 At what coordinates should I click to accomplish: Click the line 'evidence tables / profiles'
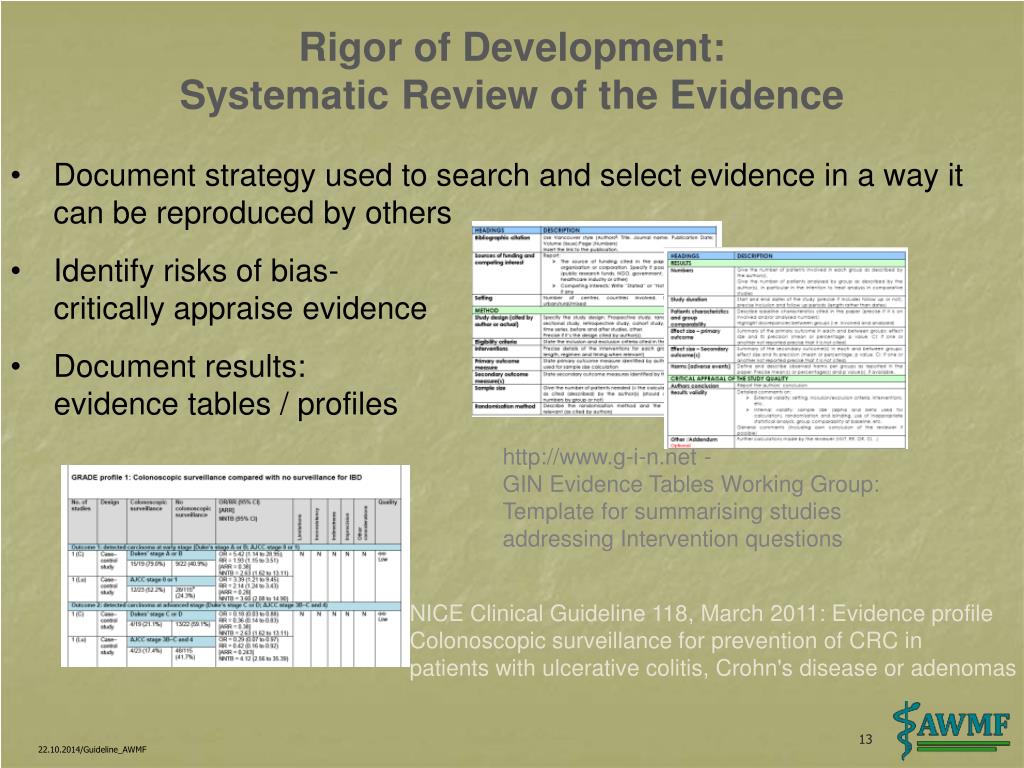click(x=225, y=404)
